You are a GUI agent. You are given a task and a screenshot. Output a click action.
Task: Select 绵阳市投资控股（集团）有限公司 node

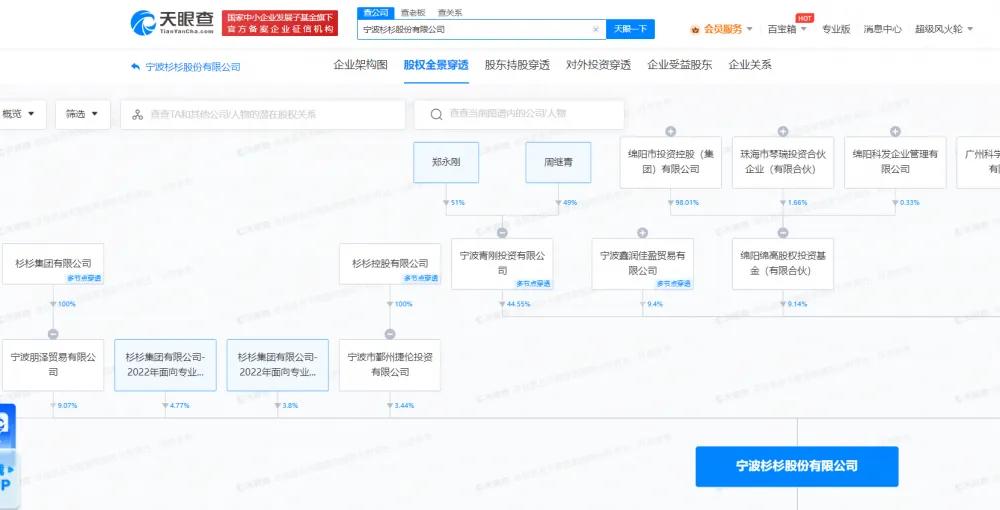point(670,162)
